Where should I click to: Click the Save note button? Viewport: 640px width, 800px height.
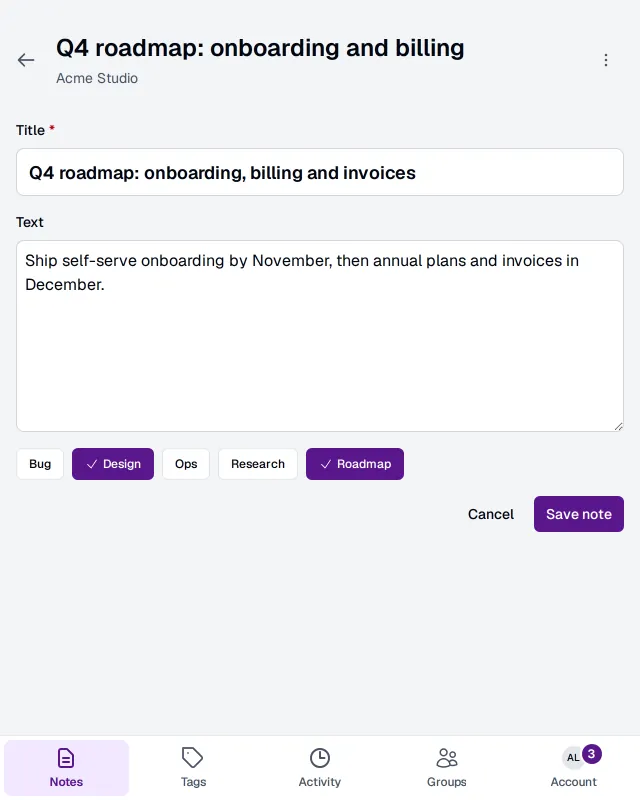(579, 514)
